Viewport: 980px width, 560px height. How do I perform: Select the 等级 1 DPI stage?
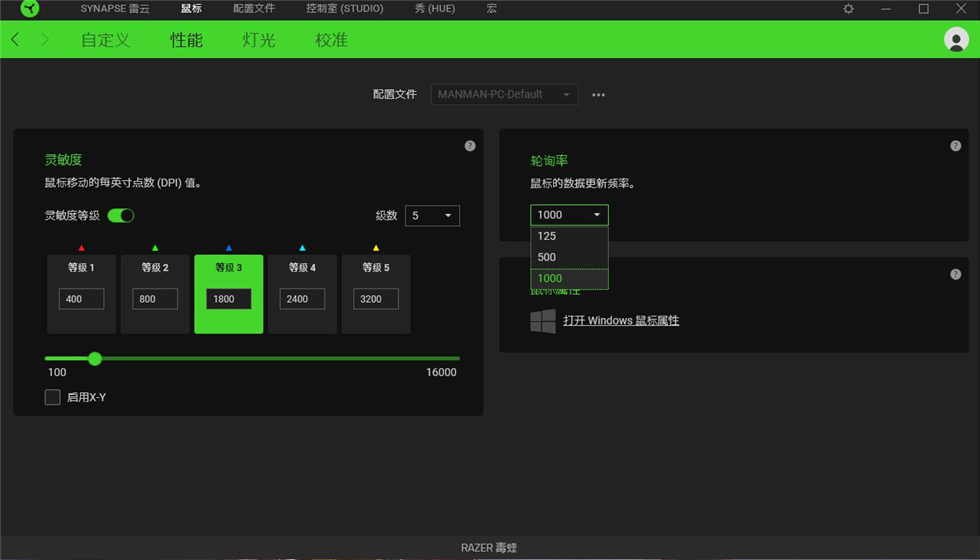pyautogui.click(x=81, y=294)
